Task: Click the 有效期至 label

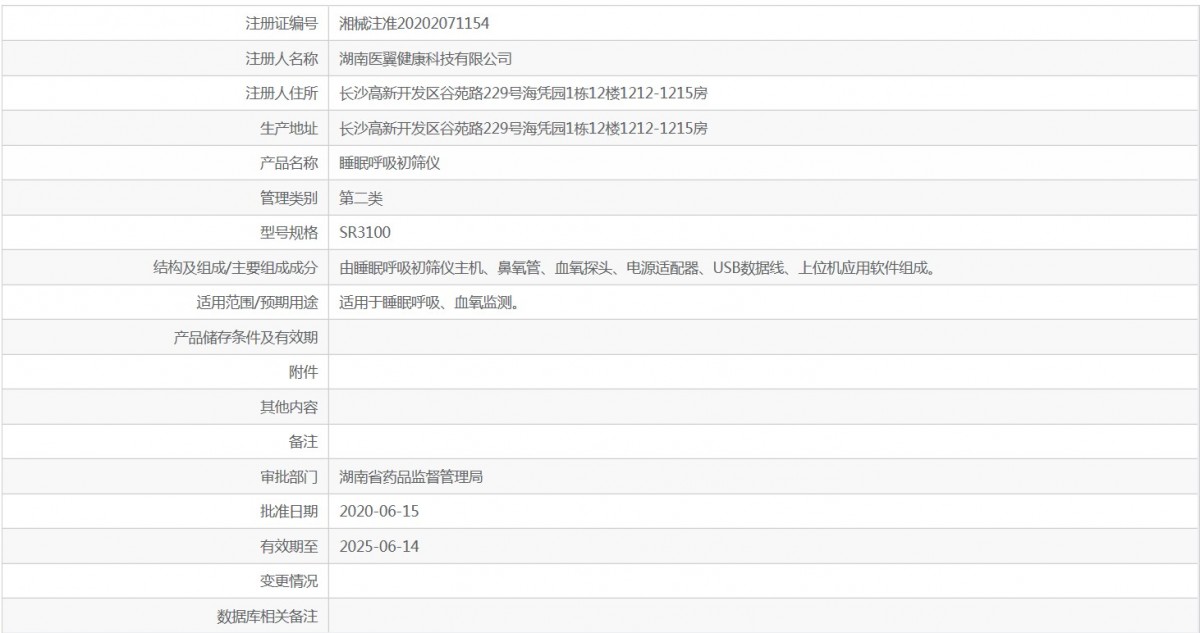Action: (x=289, y=546)
